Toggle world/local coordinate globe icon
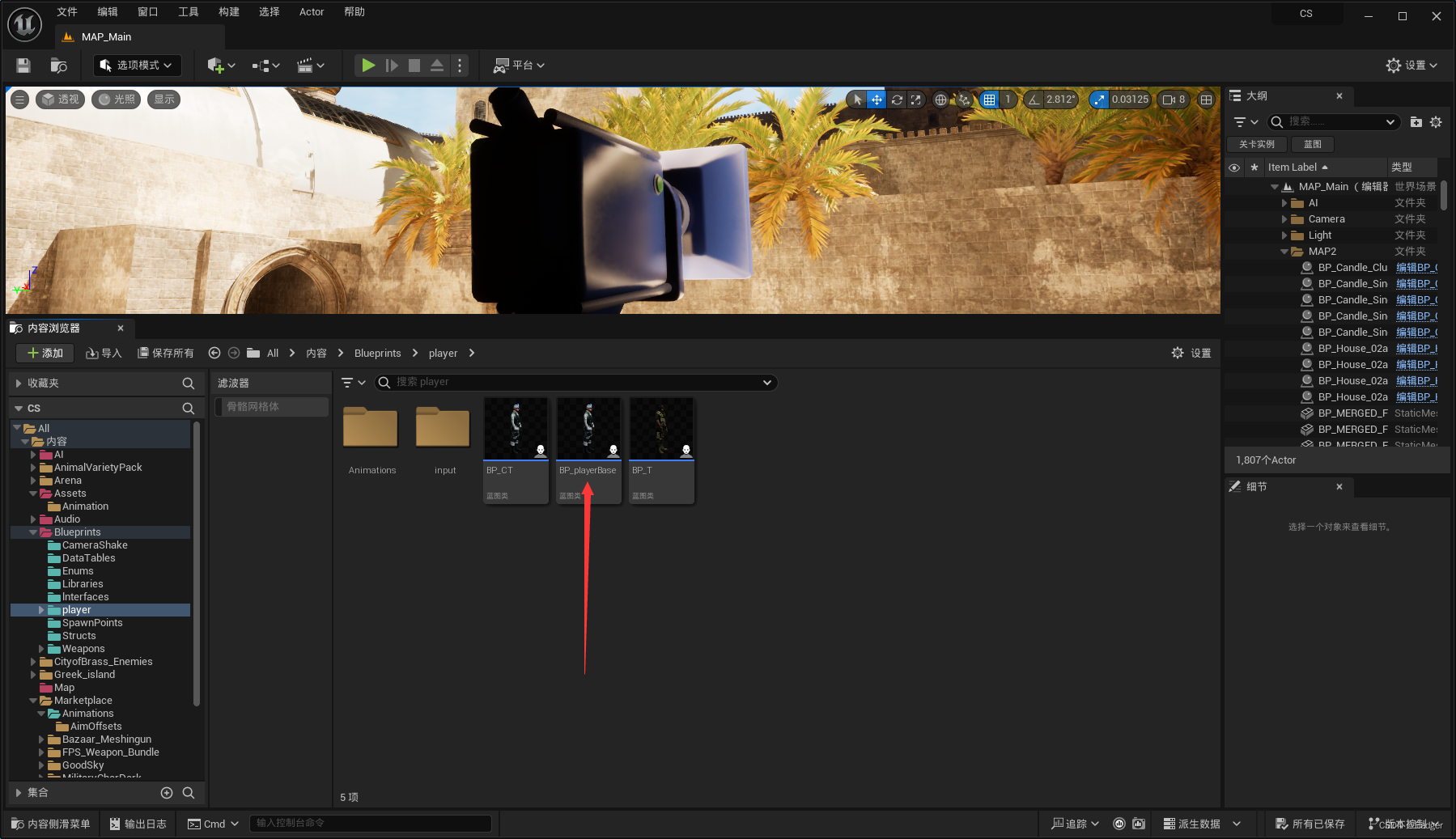 click(940, 100)
